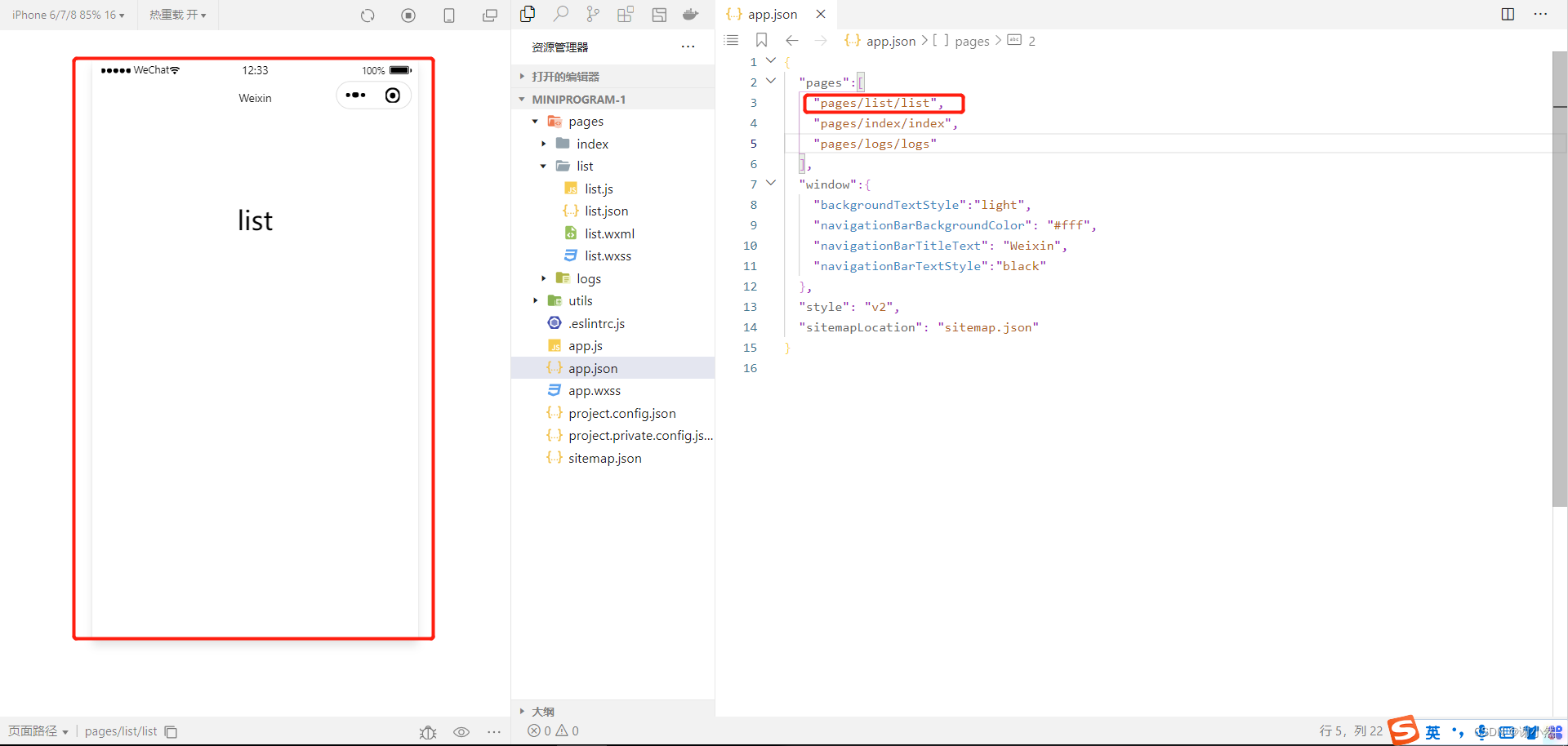The height and width of the screenshot is (746, 1568).
Task: Click the refresh/compile simulator icon
Action: [x=367, y=16]
